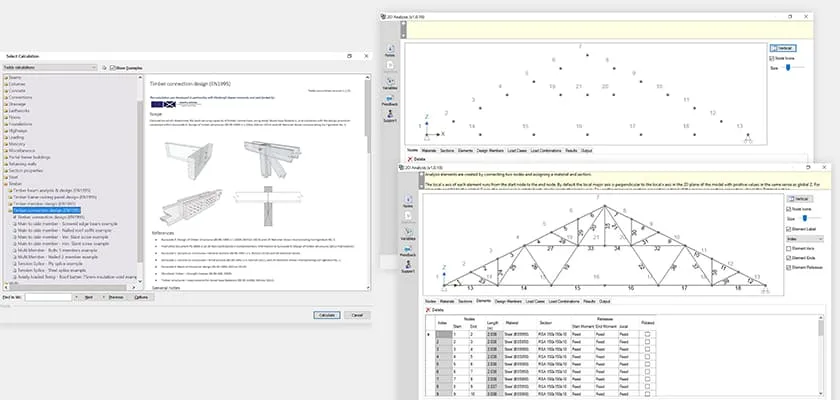Click page icon below Notes in lower window
This screenshot has height=400, width=840.
408,215
